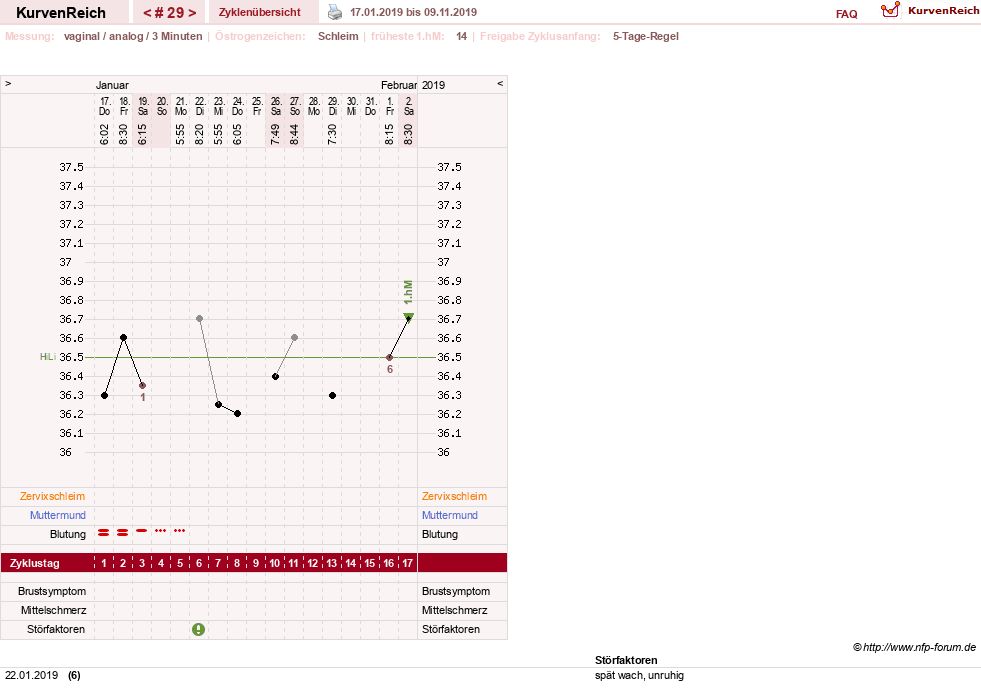Click the date header '2. Sa'

409,106
